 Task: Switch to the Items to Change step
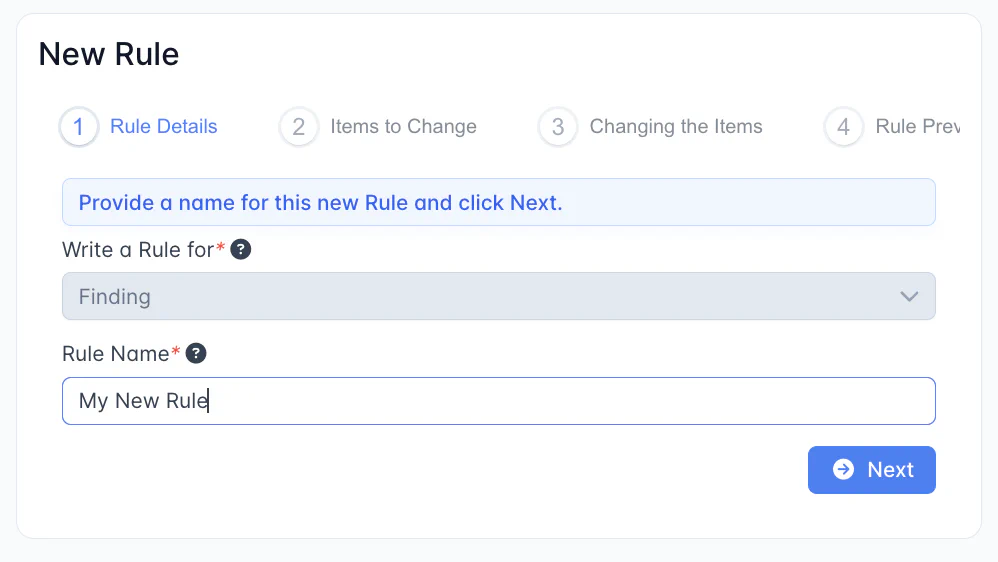(x=403, y=127)
